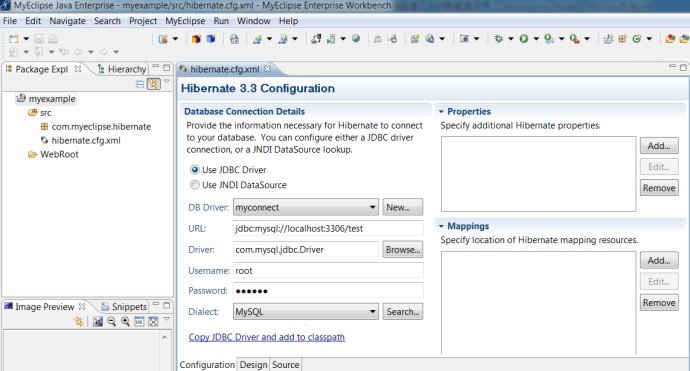
Task: Minimize the Package Explorer panel
Action: [156, 67]
